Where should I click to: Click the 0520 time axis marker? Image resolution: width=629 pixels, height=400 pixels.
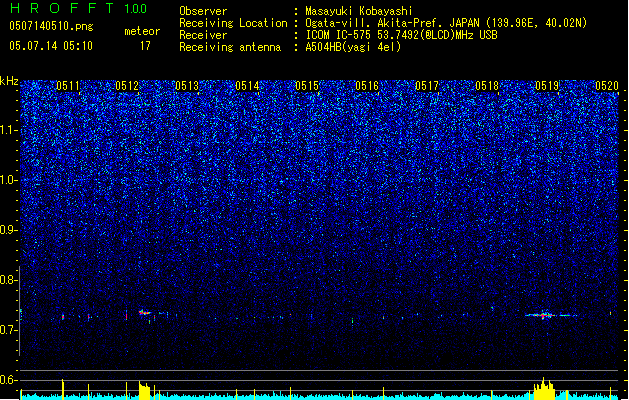607,86
